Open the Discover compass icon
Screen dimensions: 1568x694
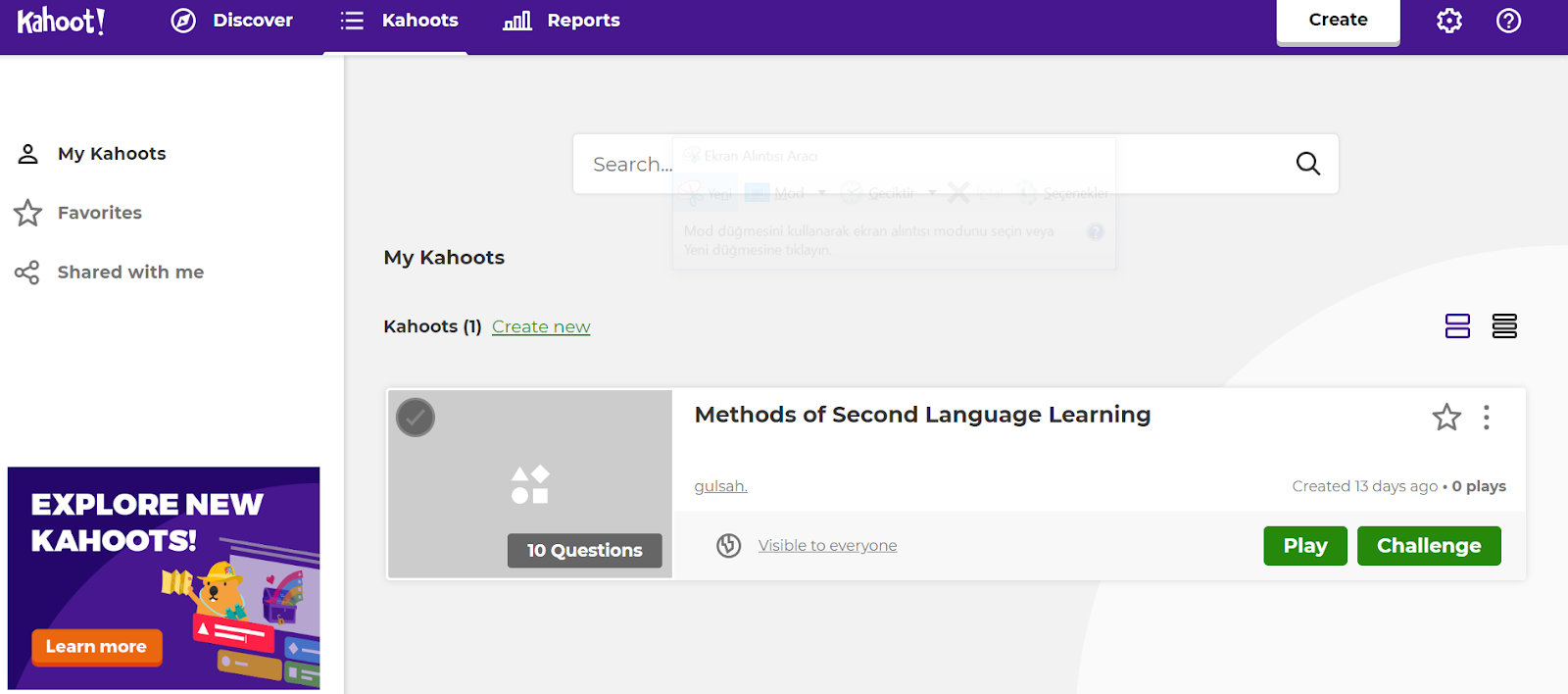click(x=183, y=21)
